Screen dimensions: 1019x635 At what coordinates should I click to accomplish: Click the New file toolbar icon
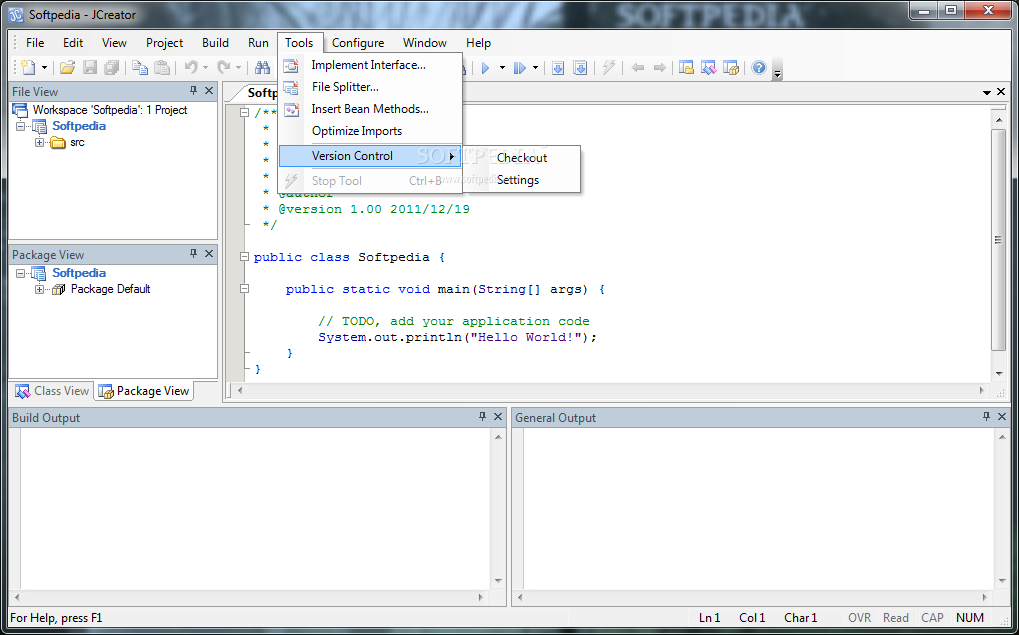[27, 67]
